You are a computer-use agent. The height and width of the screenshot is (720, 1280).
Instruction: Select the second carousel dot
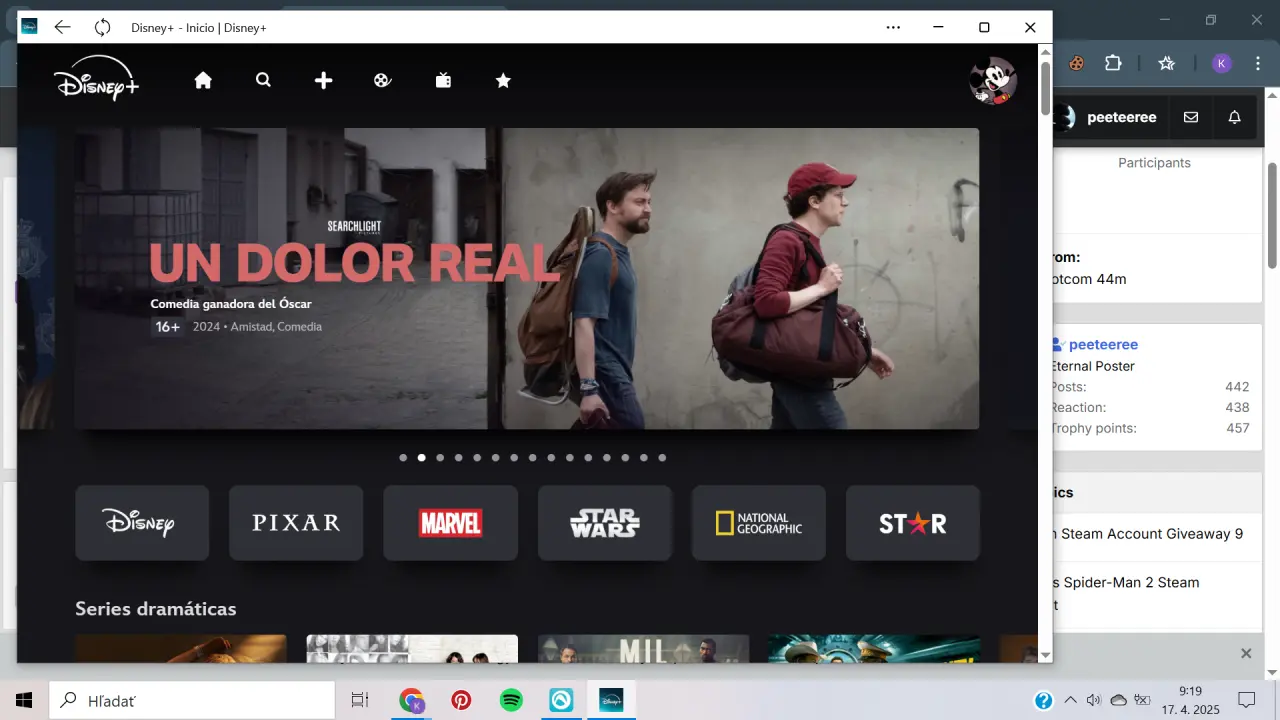click(x=422, y=458)
